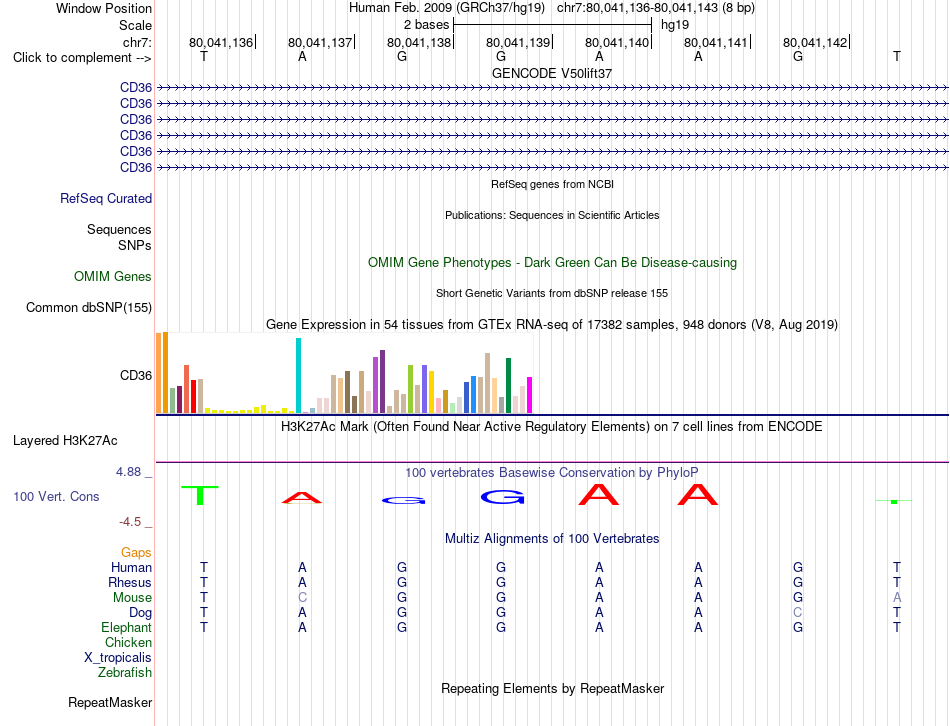Click the Common dbSNP(155) track label

[89, 307]
